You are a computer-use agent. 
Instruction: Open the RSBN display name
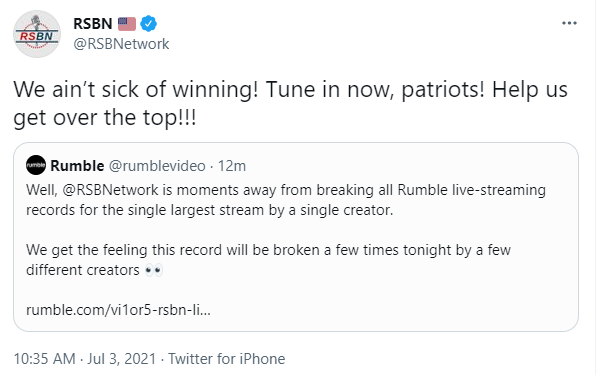(93, 24)
